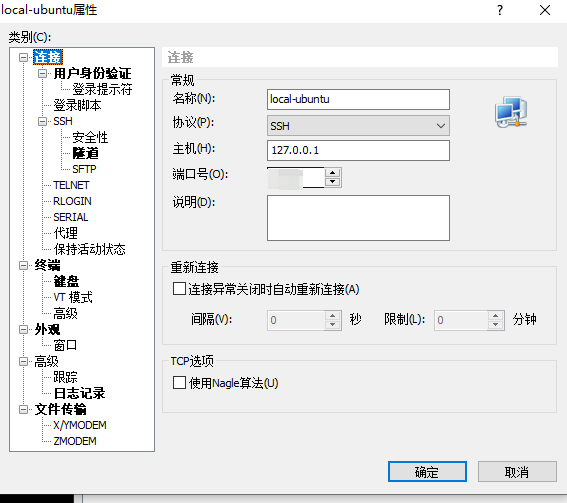The width and height of the screenshot is (567, 503).
Task: Click the 端口号 input field
Action: [295, 178]
